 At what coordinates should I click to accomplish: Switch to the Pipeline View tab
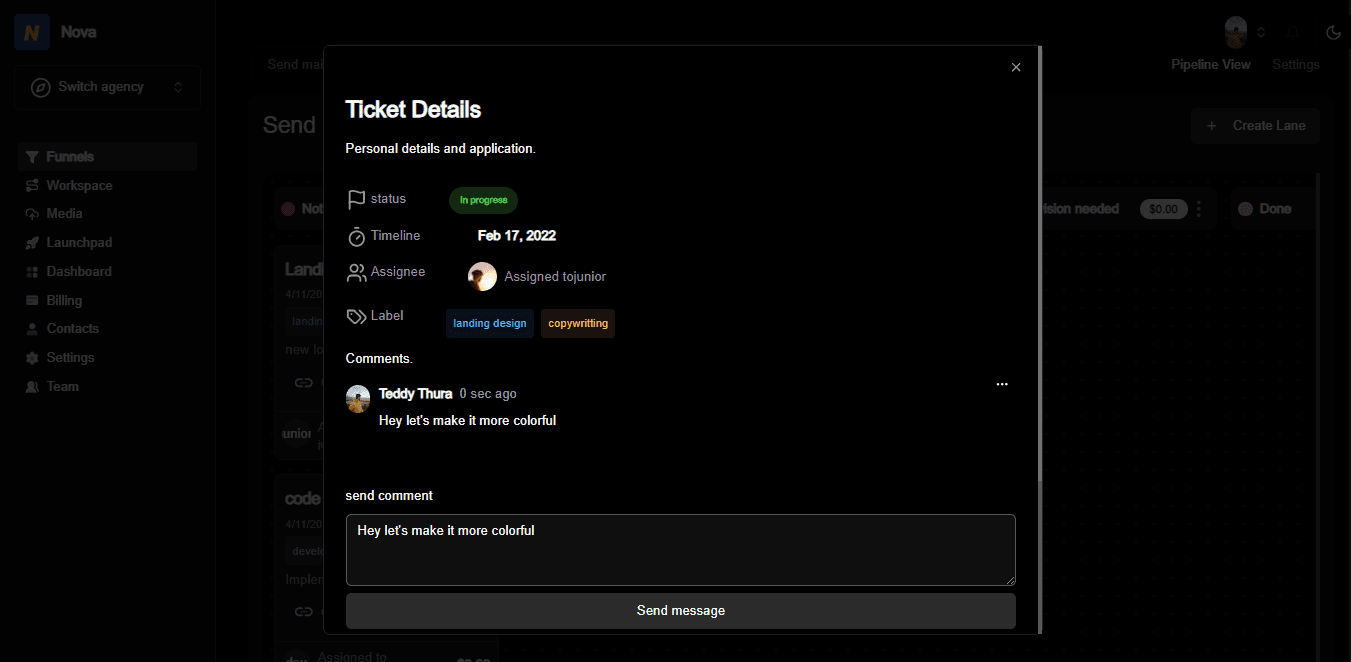pyautogui.click(x=1210, y=64)
